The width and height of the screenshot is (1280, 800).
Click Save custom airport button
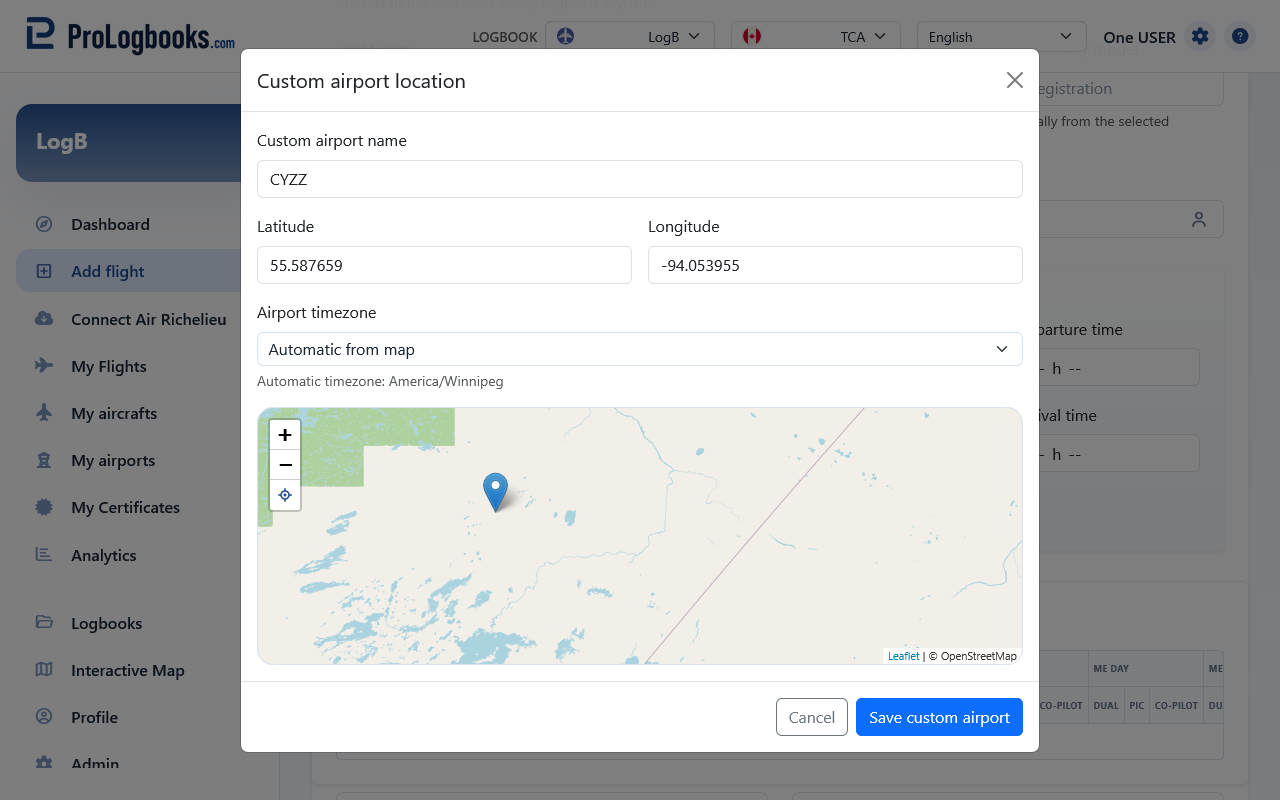point(939,717)
